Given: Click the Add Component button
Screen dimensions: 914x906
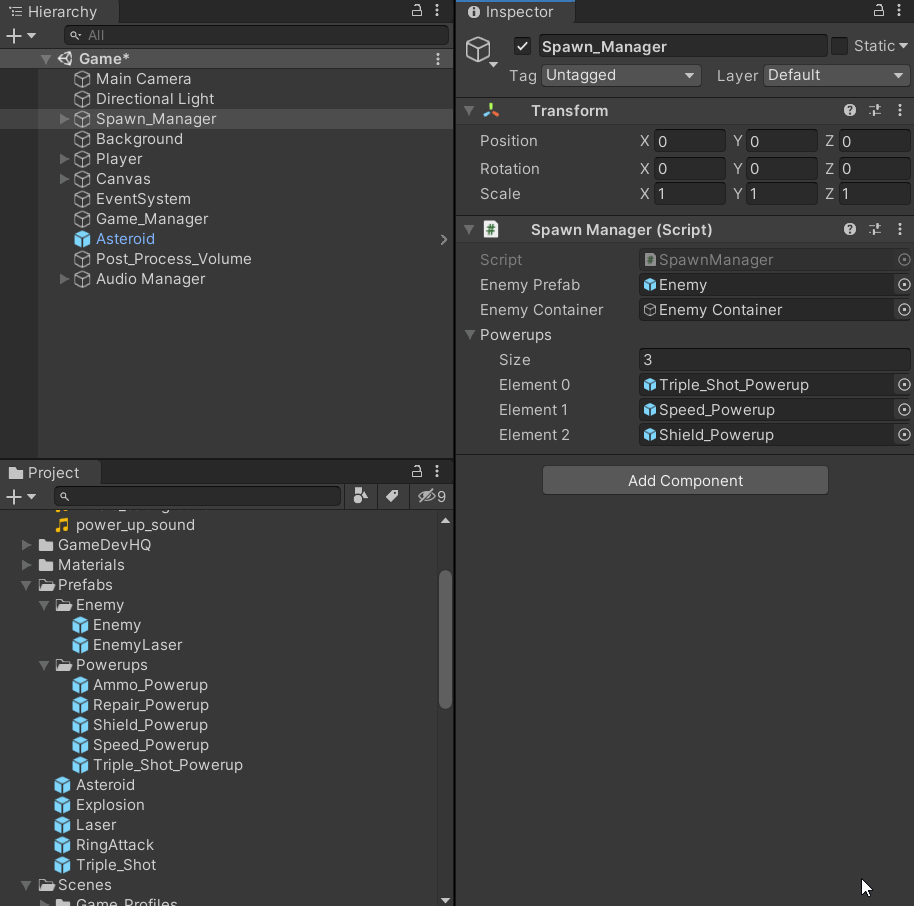Looking at the screenshot, I should pyautogui.click(x=685, y=480).
